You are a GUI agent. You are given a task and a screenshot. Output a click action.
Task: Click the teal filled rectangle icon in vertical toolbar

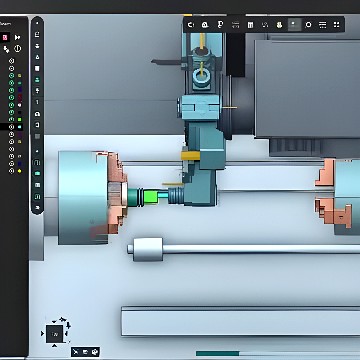pyautogui.click(x=37, y=173)
